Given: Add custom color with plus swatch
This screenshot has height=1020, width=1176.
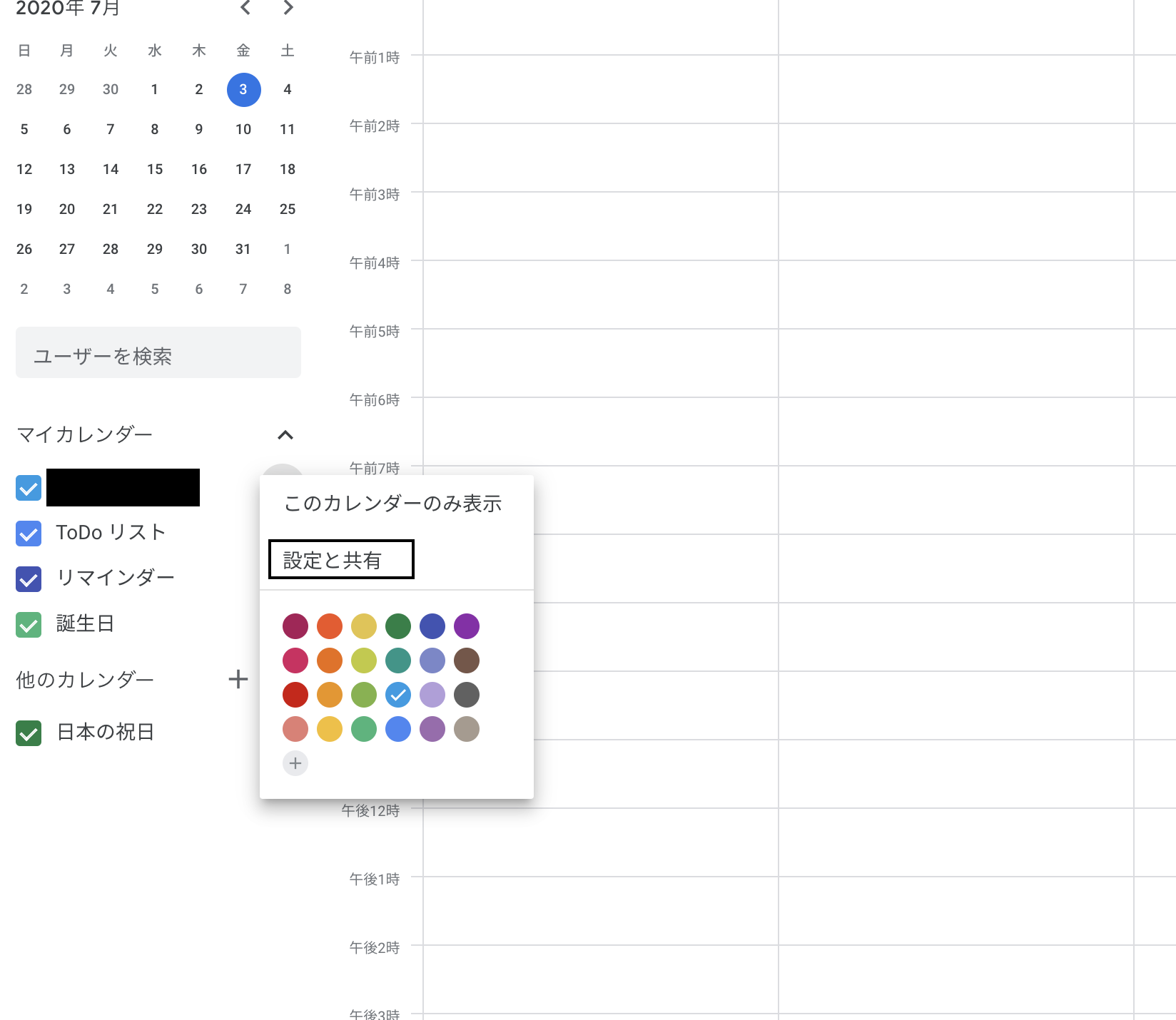Looking at the screenshot, I should (295, 763).
